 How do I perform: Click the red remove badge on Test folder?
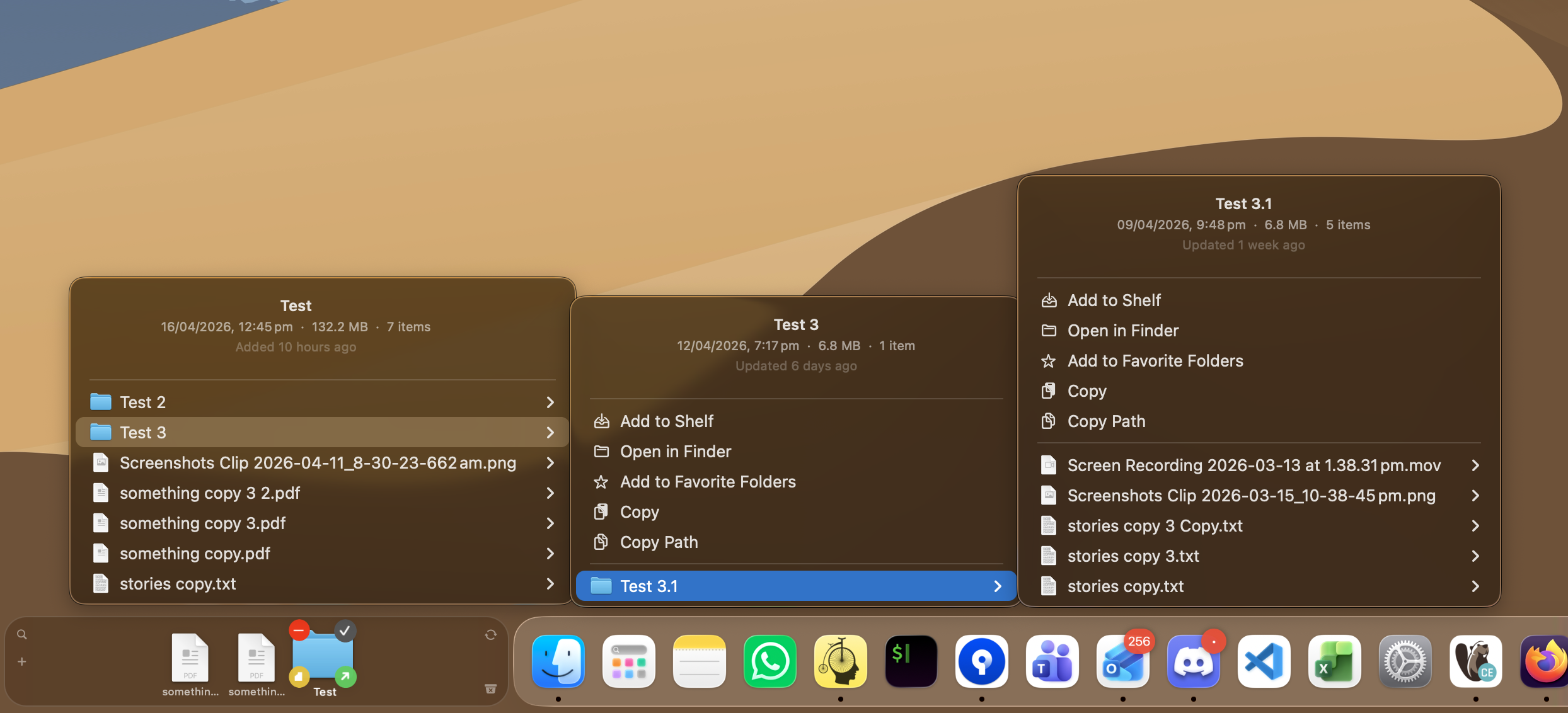299,630
